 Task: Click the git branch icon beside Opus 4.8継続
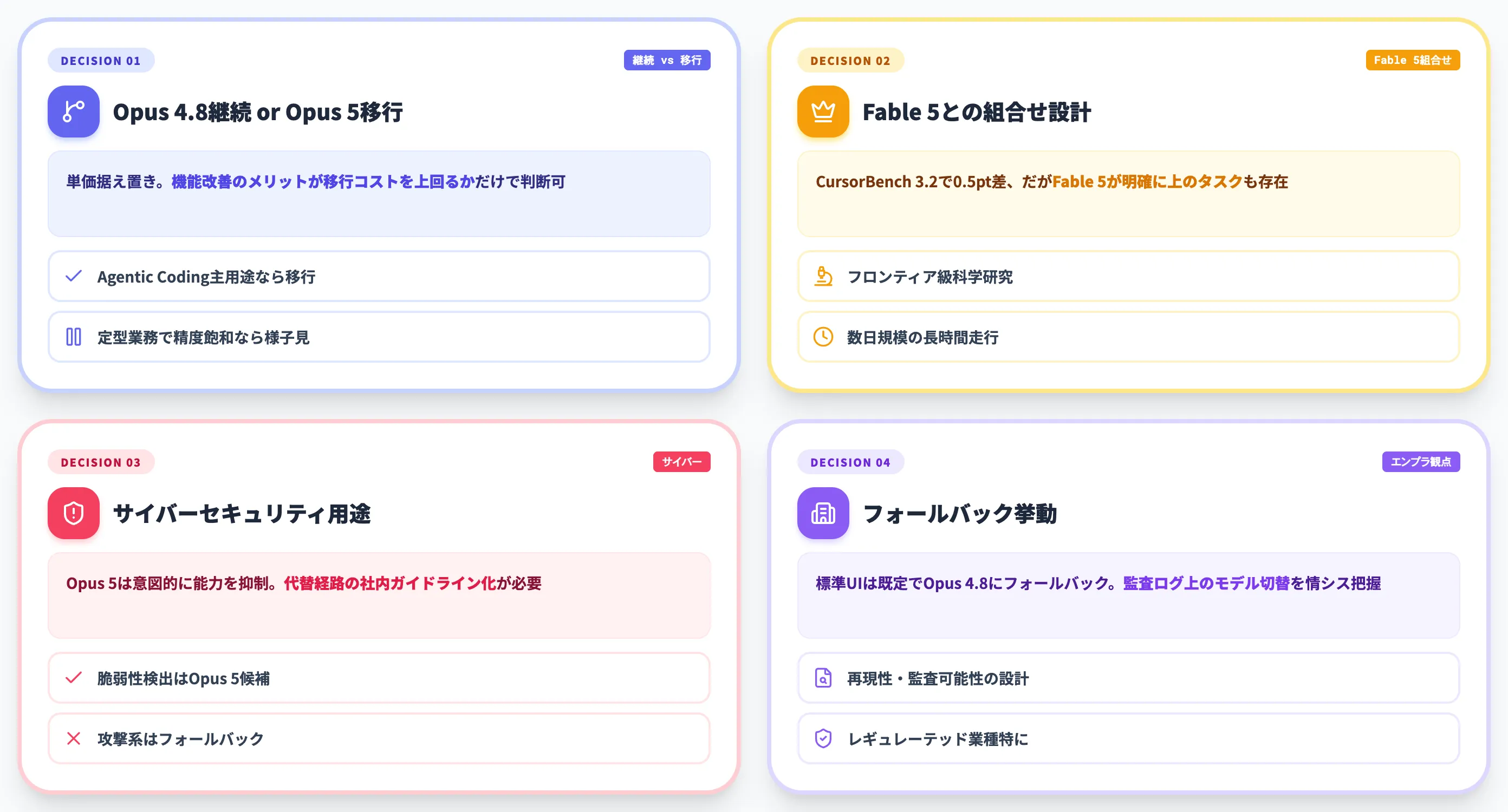point(73,111)
